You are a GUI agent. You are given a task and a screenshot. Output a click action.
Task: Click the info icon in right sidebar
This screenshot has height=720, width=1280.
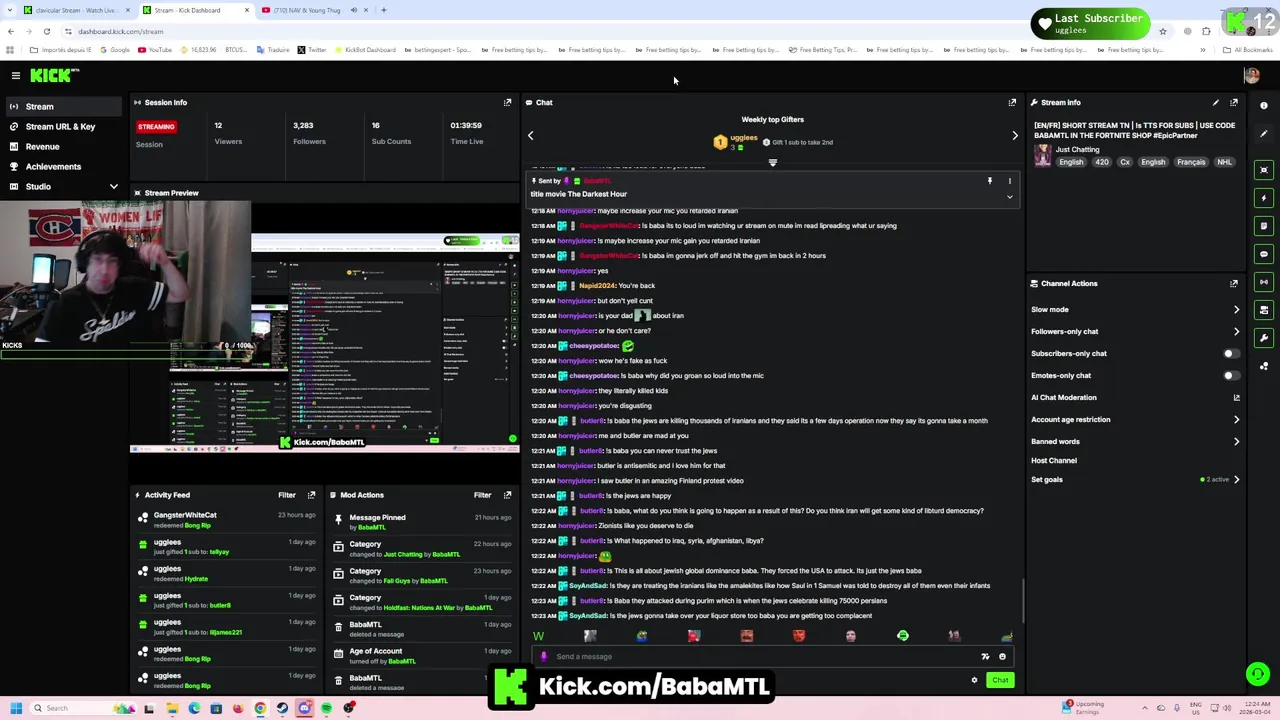[1264, 105]
